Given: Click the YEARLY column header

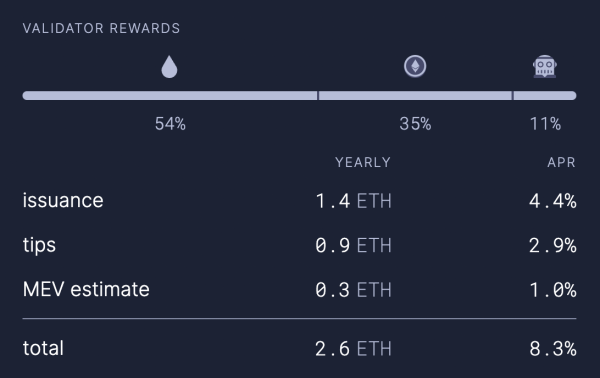Looking at the screenshot, I should pyautogui.click(x=363, y=163).
